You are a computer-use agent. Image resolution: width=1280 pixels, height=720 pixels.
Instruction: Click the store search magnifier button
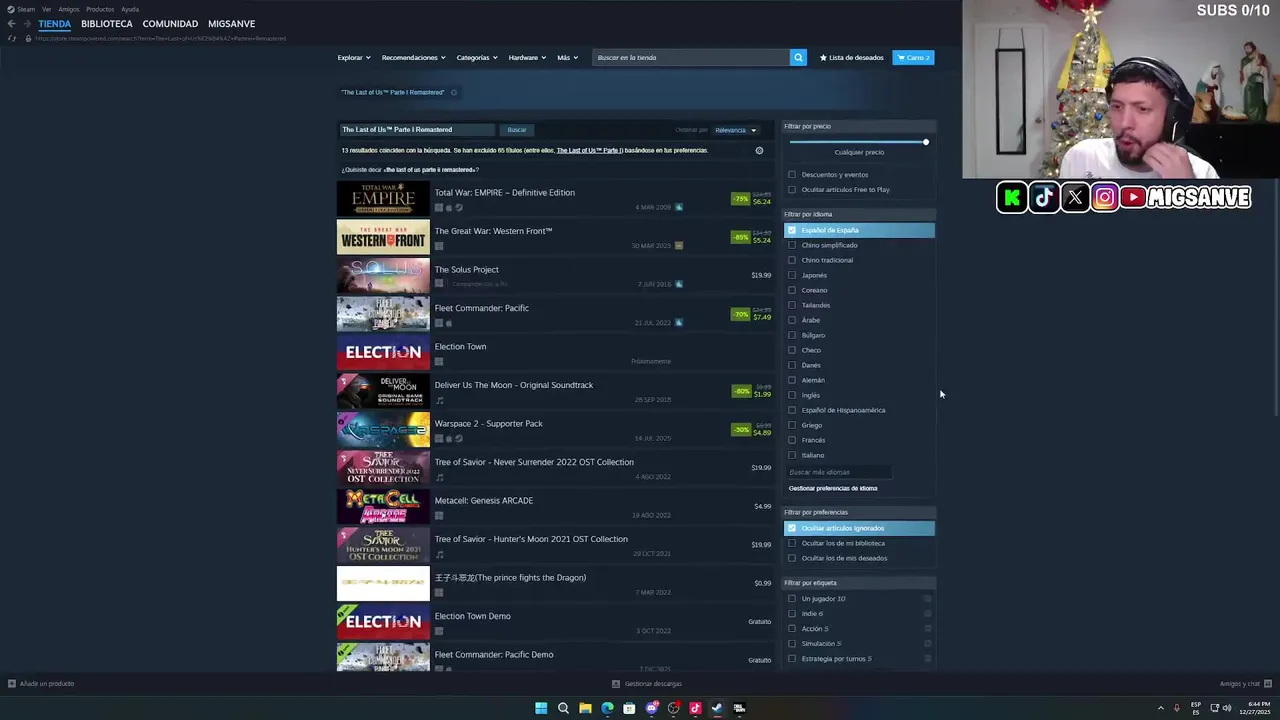pyautogui.click(x=798, y=57)
